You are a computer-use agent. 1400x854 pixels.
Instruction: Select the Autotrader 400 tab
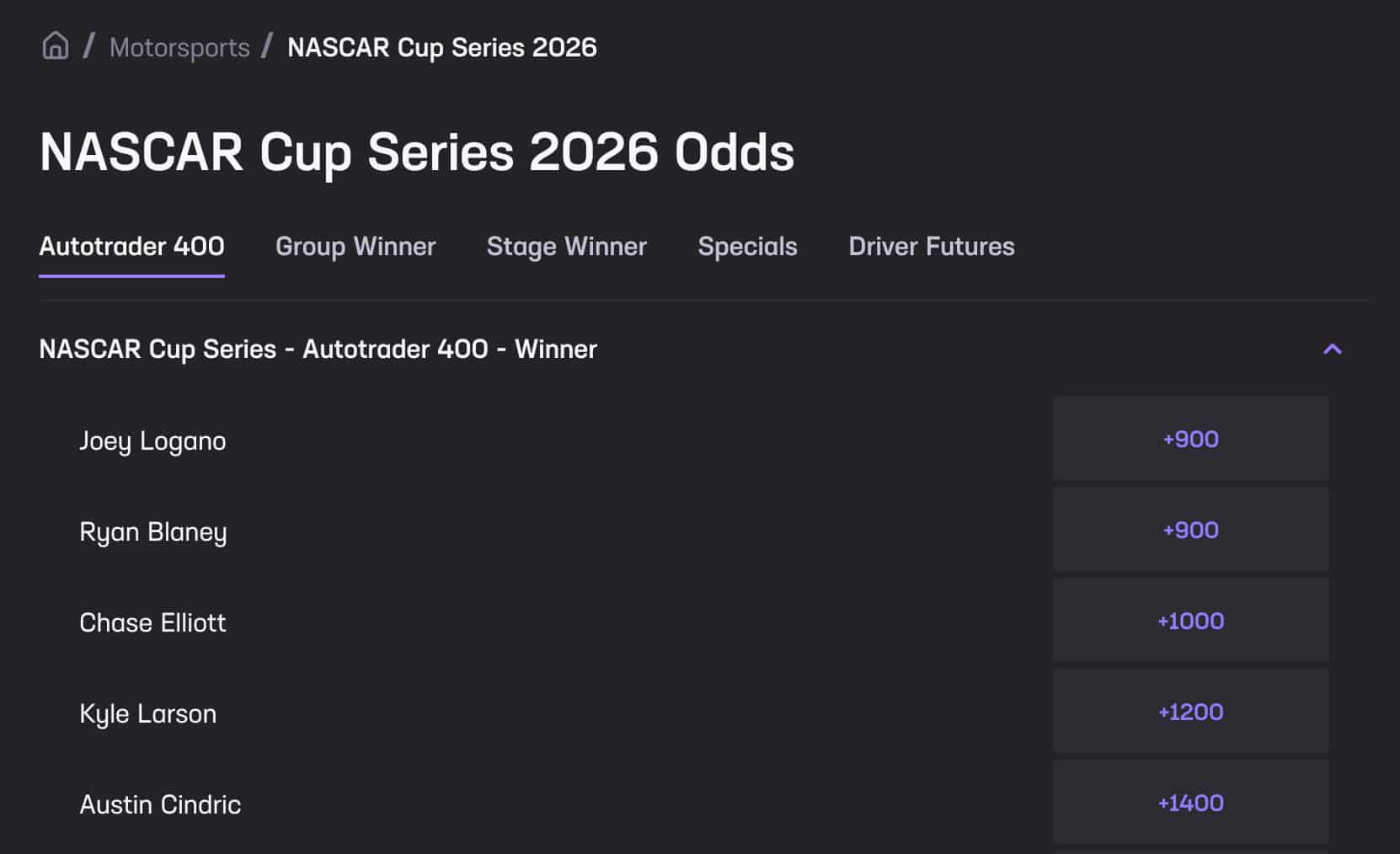click(x=131, y=246)
